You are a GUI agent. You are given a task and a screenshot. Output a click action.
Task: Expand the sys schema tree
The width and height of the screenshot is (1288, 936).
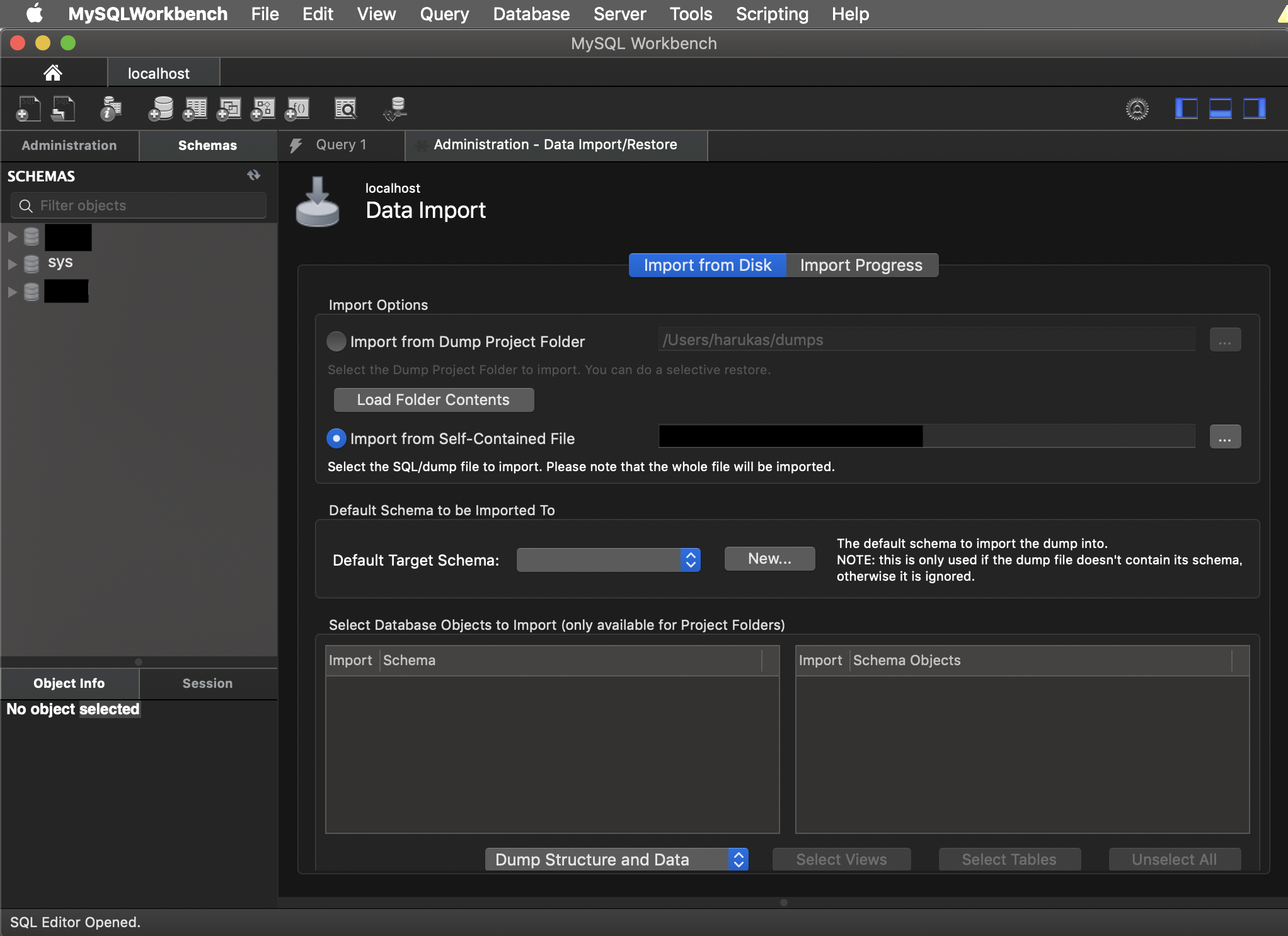pyautogui.click(x=12, y=264)
